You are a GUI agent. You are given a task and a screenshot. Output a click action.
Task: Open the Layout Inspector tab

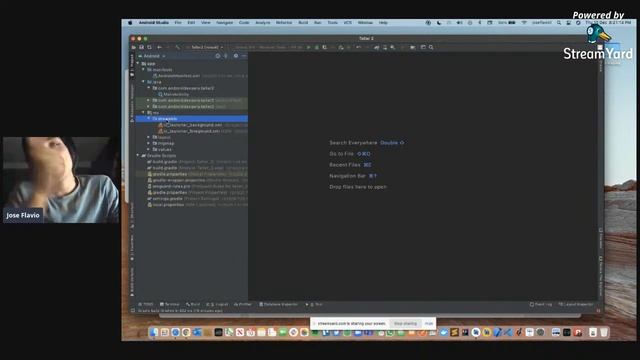click(x=576, y=304)
